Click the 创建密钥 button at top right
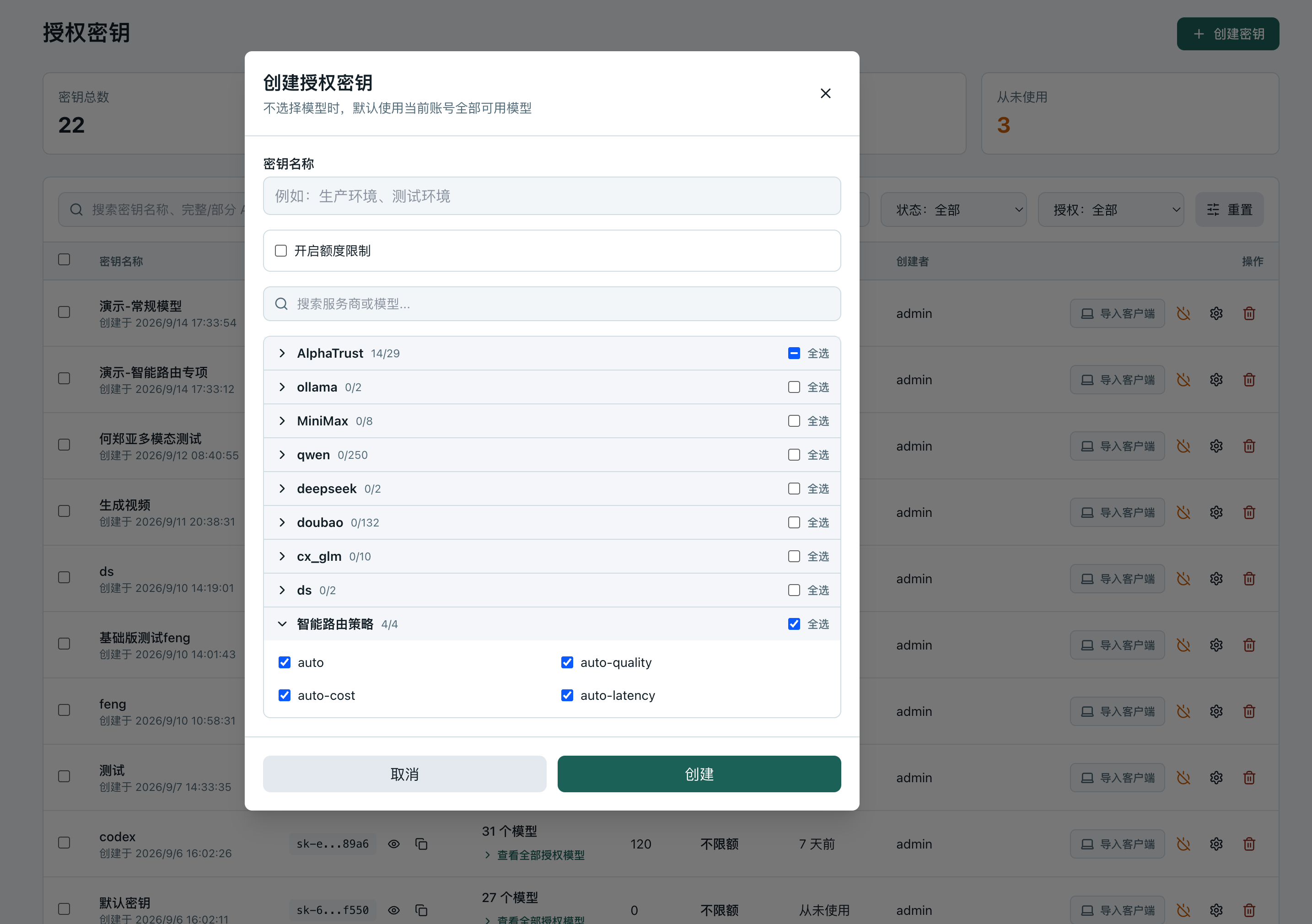 1227,34
